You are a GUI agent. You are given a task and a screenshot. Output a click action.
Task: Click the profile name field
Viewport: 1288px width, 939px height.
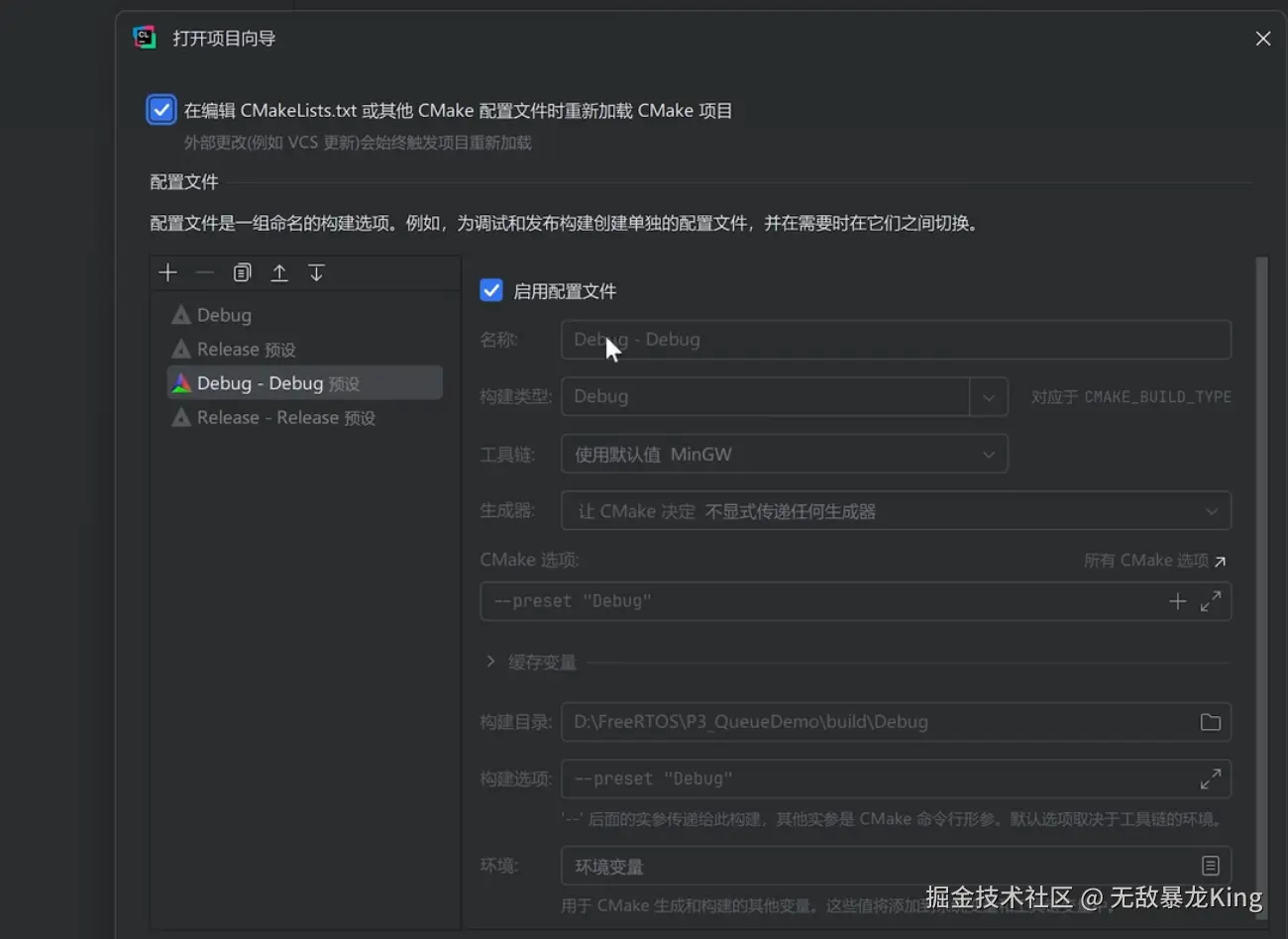point(897,340)
